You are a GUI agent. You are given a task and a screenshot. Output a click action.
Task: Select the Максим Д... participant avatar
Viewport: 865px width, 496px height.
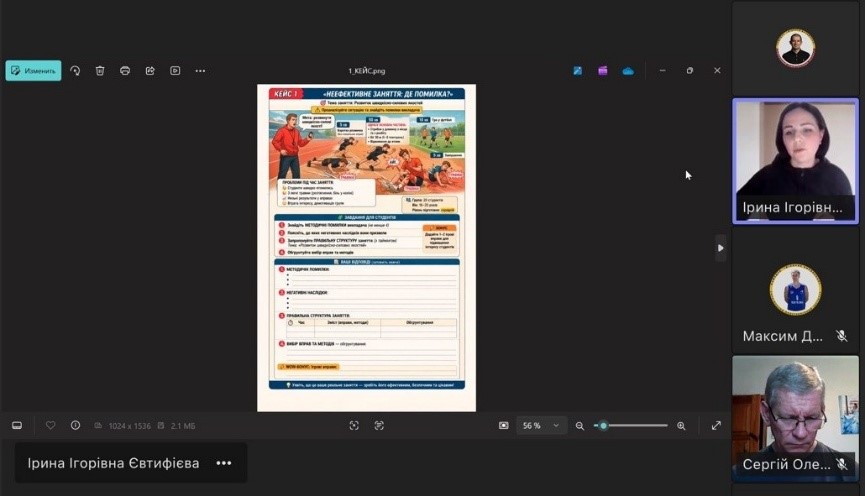click(x=795, y=290)
